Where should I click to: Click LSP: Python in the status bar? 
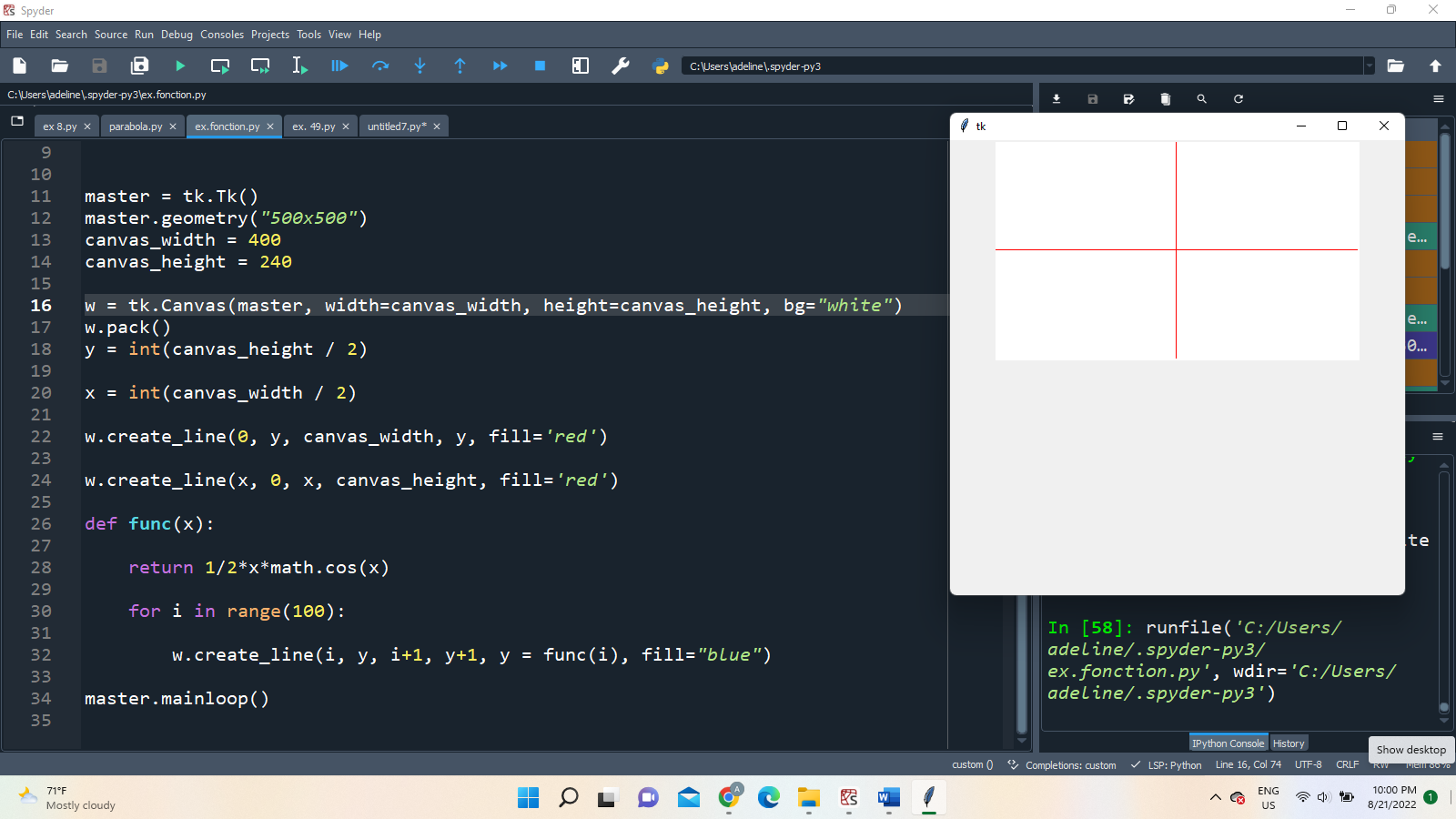click(x=1174, y=765)
